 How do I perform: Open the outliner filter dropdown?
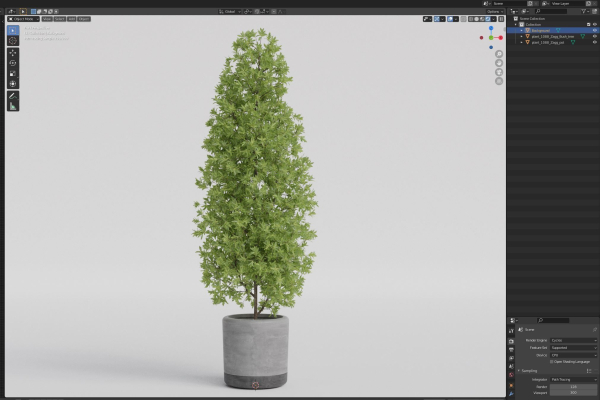click(x=585, y=11)
